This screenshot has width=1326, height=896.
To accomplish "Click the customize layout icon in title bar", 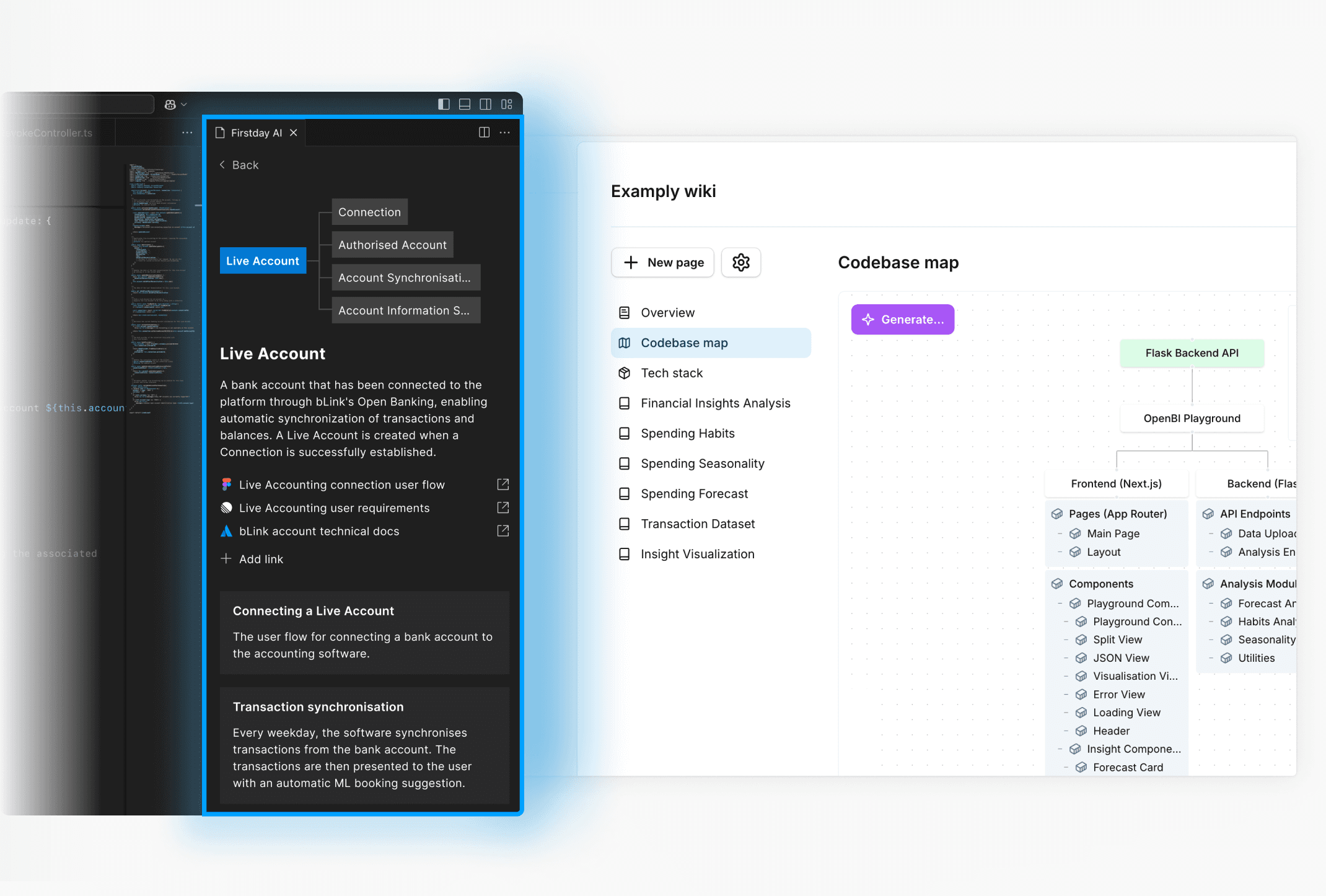I will [507, 104].
